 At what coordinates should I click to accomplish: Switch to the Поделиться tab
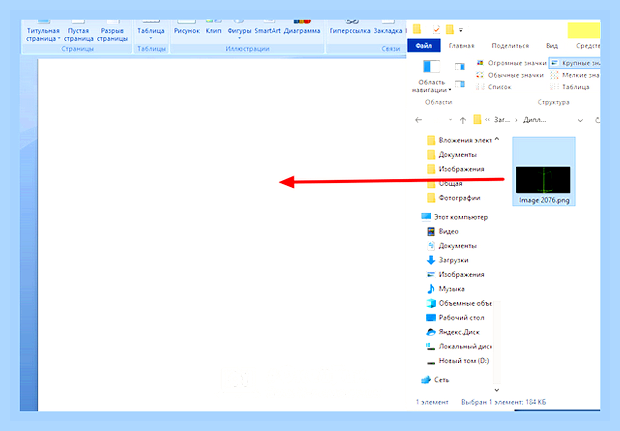click(x=510, y=45)
